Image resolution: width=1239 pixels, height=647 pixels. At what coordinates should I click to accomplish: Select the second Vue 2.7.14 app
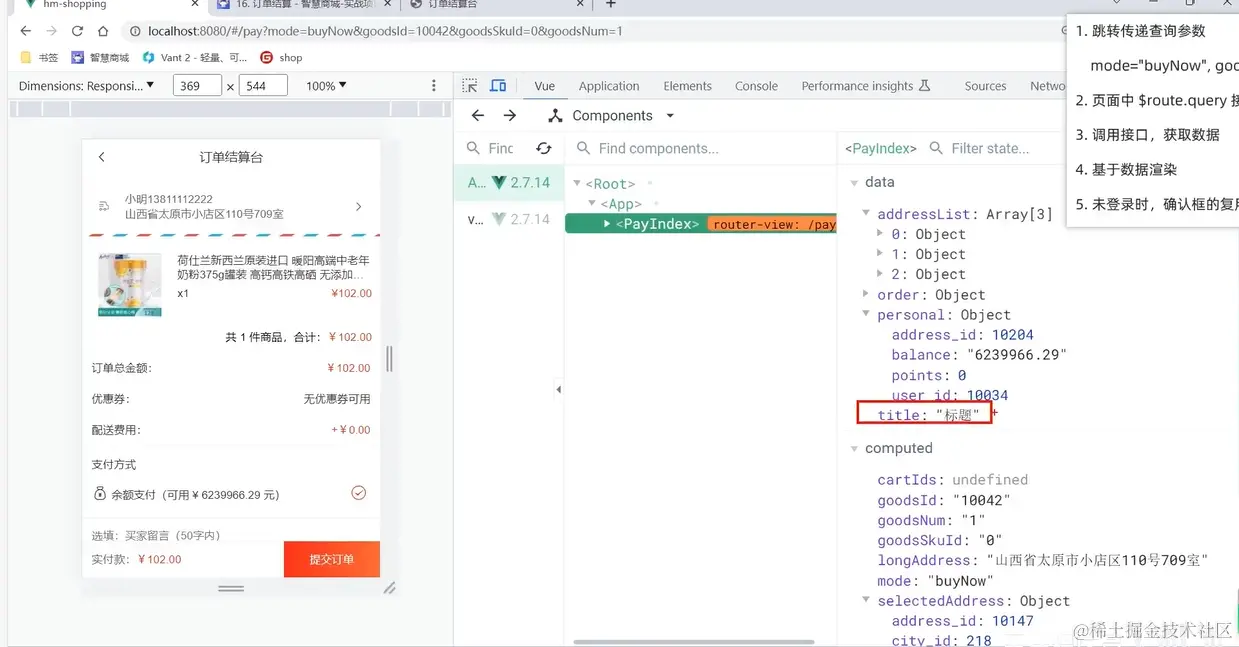coord(509,219)
